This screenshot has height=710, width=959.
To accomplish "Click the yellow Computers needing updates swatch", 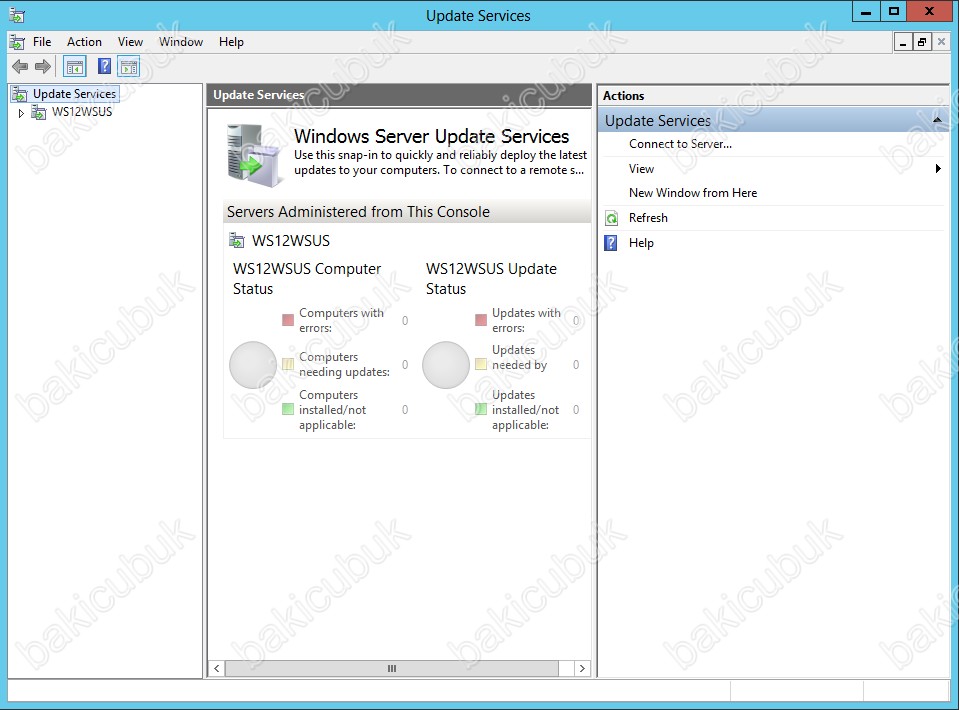I will (x=288, y=364).
